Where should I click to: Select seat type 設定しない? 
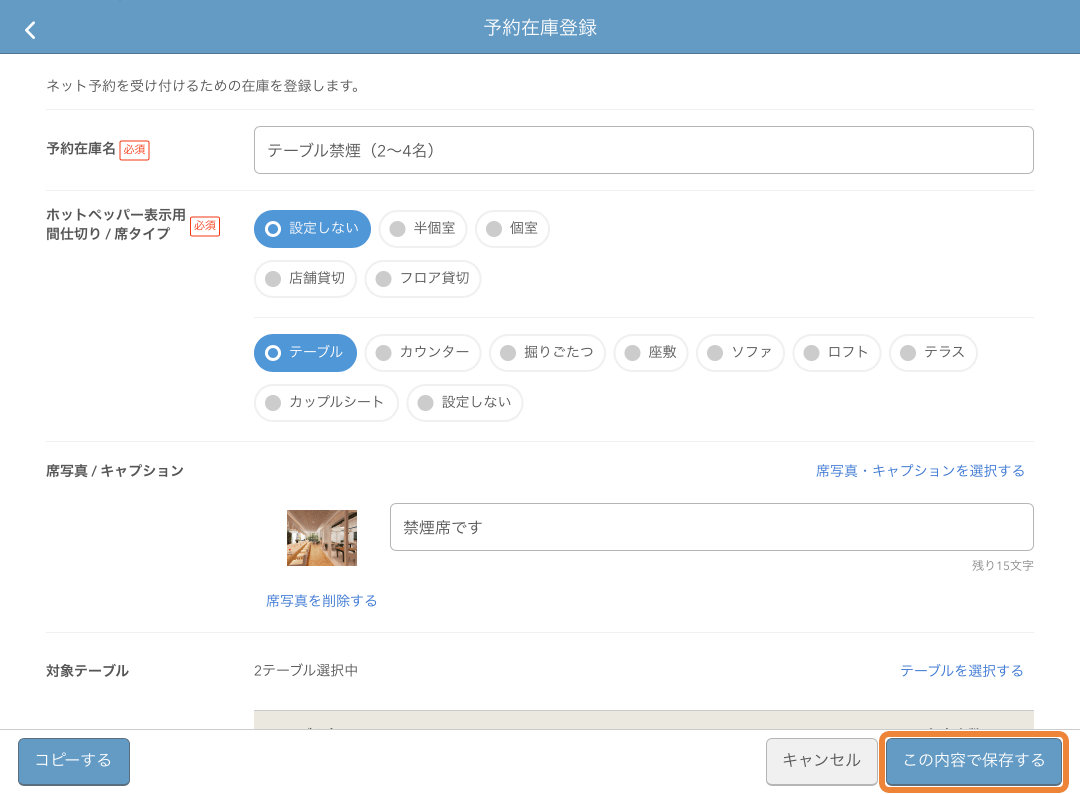[x=465, y=402]
